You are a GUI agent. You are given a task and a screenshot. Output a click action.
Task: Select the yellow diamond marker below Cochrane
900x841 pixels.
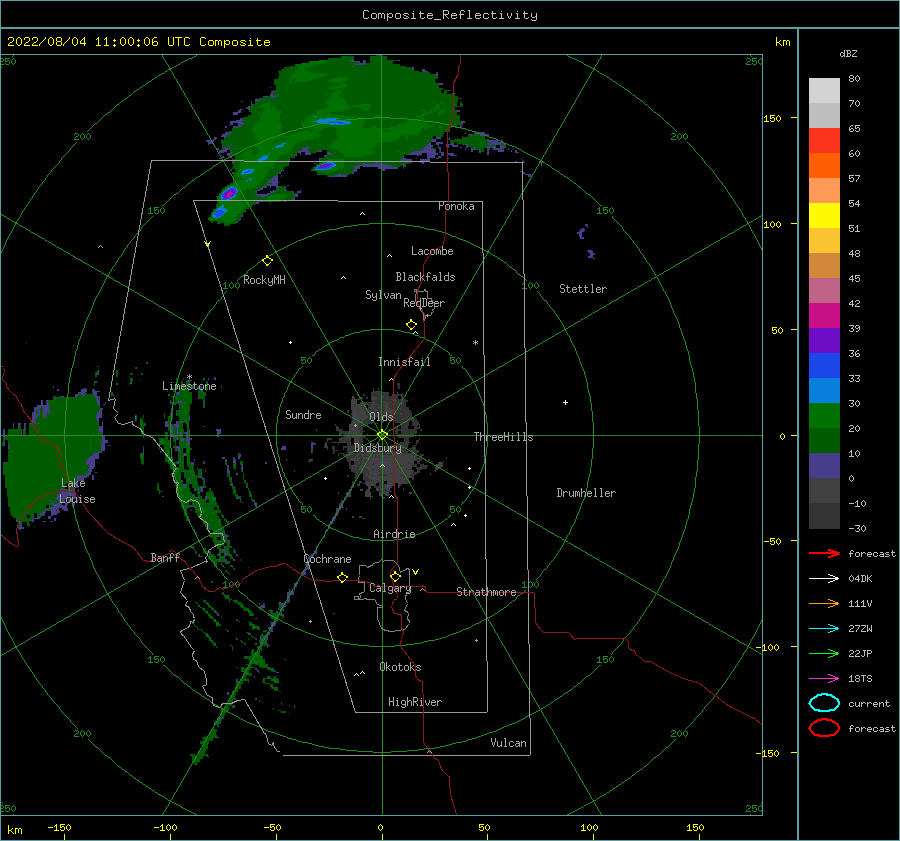(x=343, y=577)
